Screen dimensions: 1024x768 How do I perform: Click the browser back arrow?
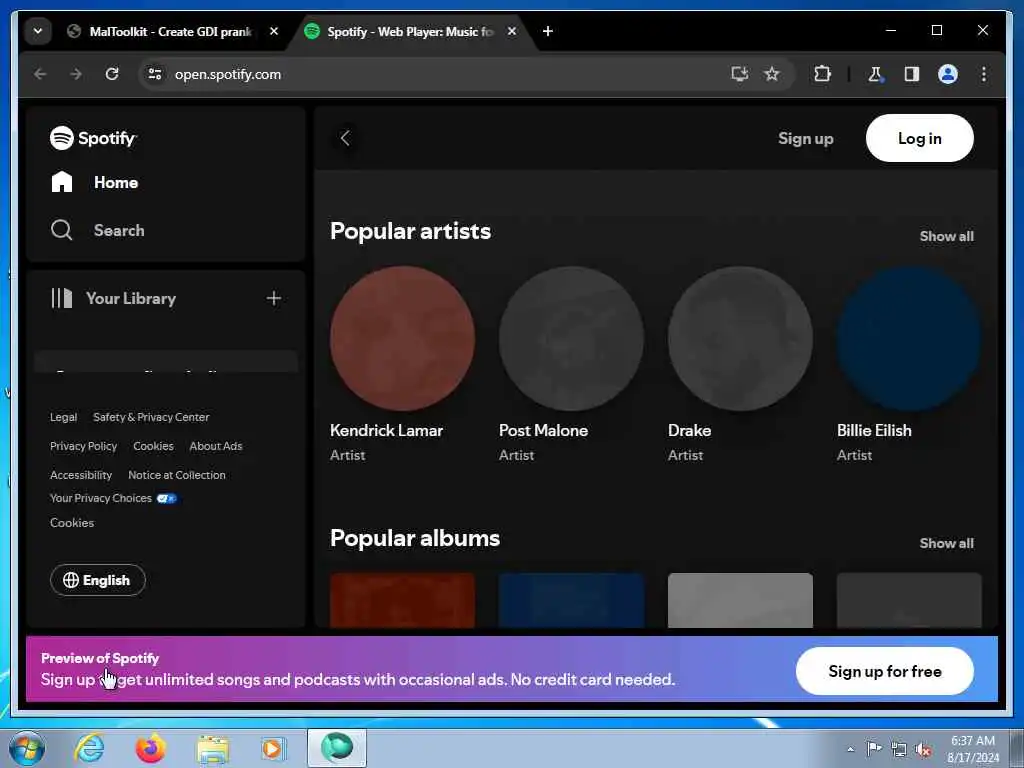[x=40, y=74]
